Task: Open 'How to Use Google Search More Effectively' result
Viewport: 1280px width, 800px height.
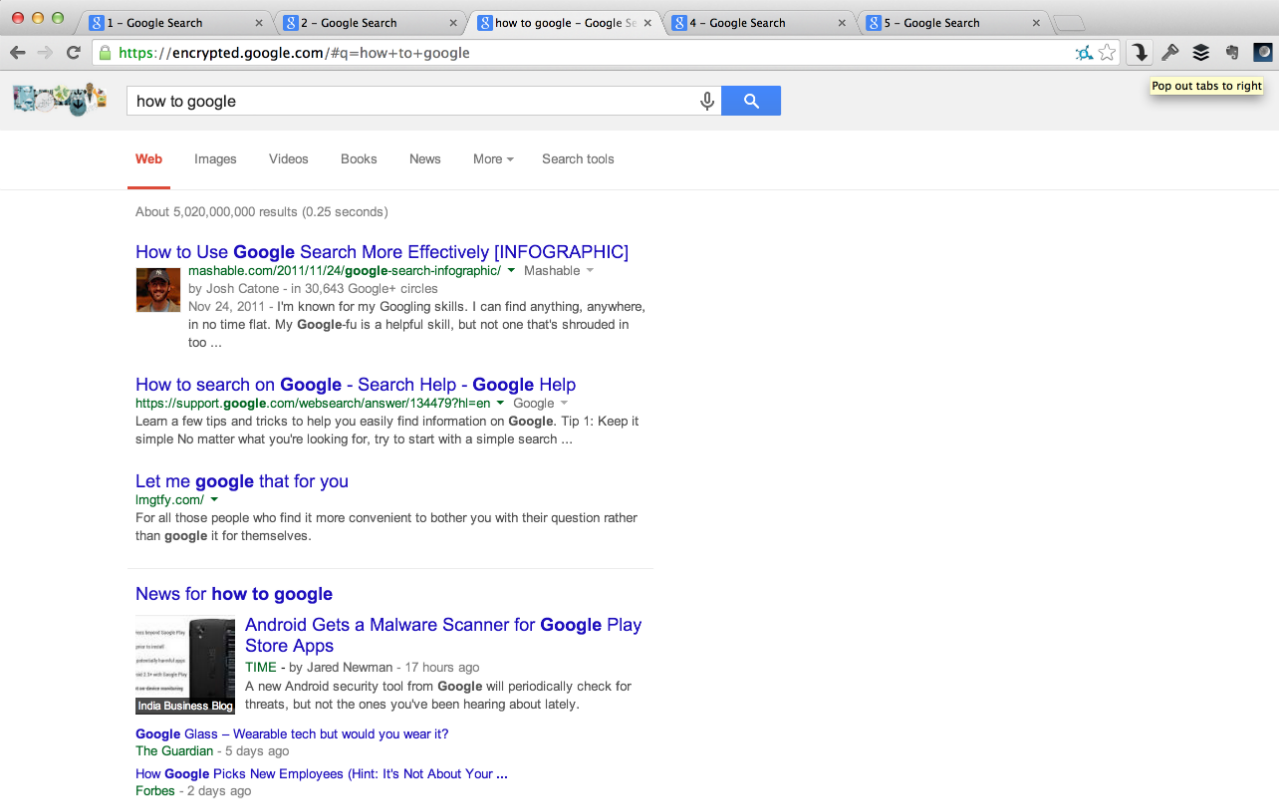Action: click(x=382, y=252)
